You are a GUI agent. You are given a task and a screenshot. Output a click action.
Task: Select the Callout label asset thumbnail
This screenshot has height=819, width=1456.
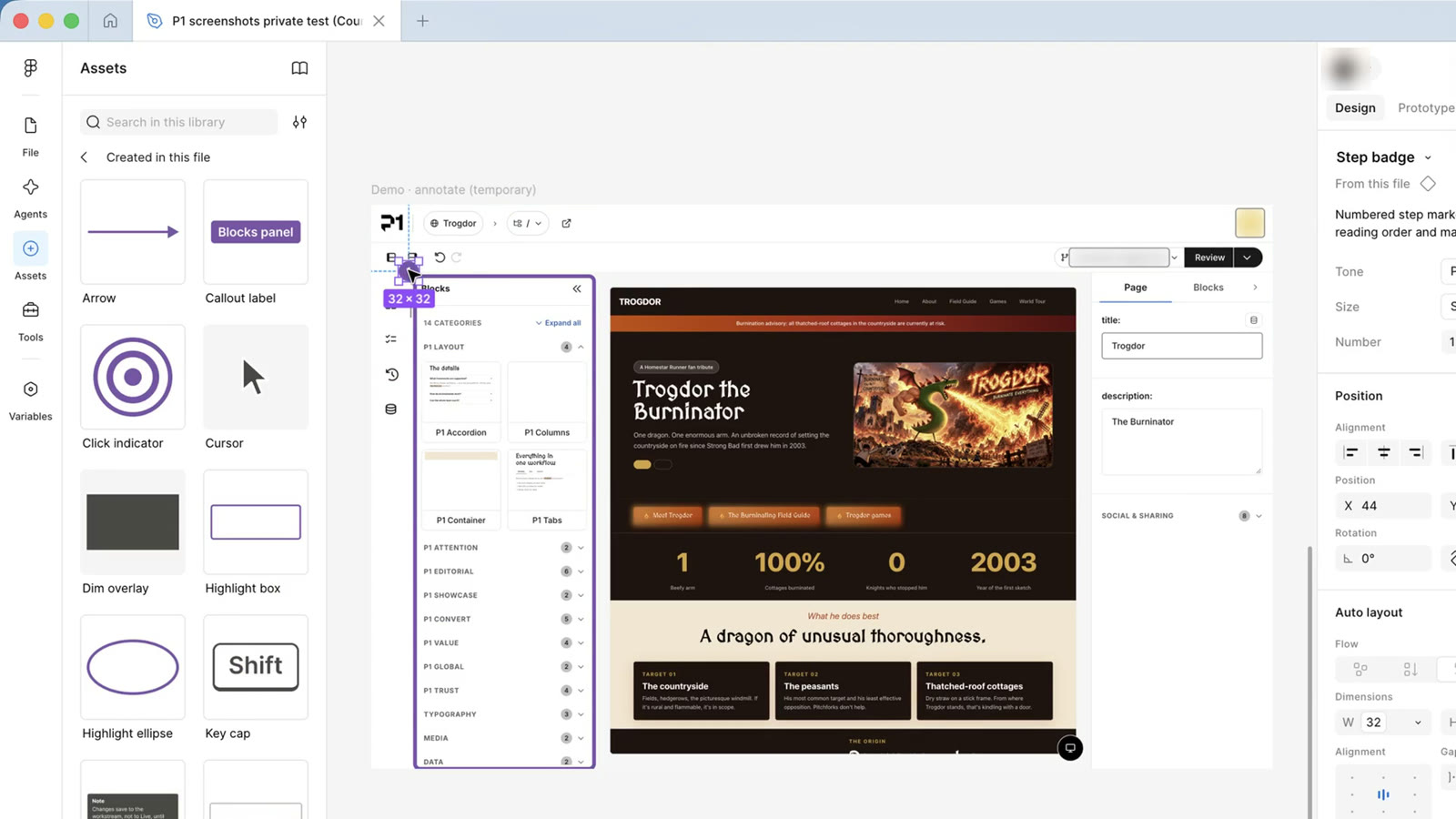tap(256, 232)
